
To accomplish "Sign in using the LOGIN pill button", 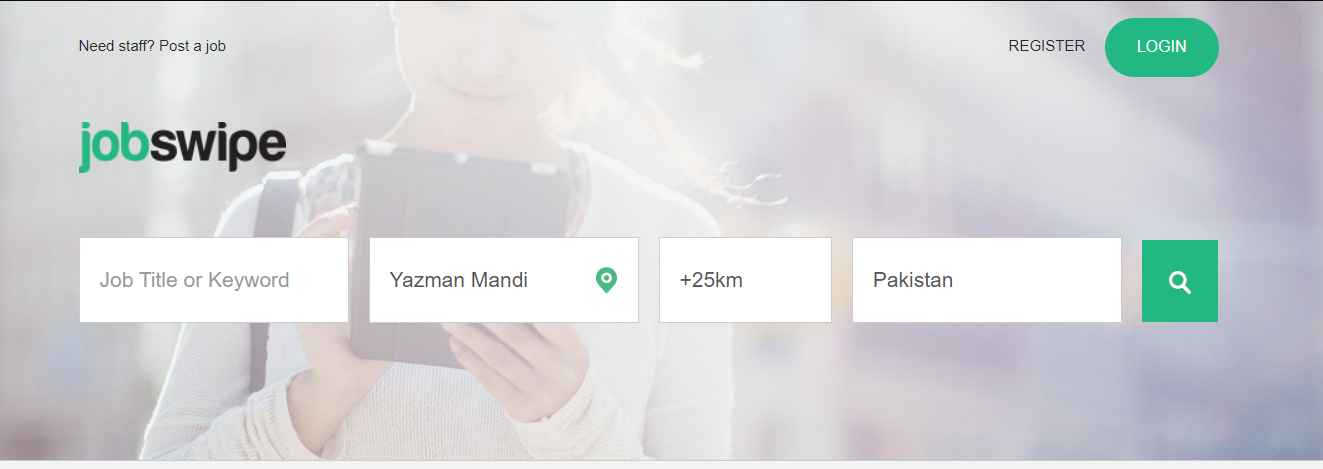I will [1162, 47].
